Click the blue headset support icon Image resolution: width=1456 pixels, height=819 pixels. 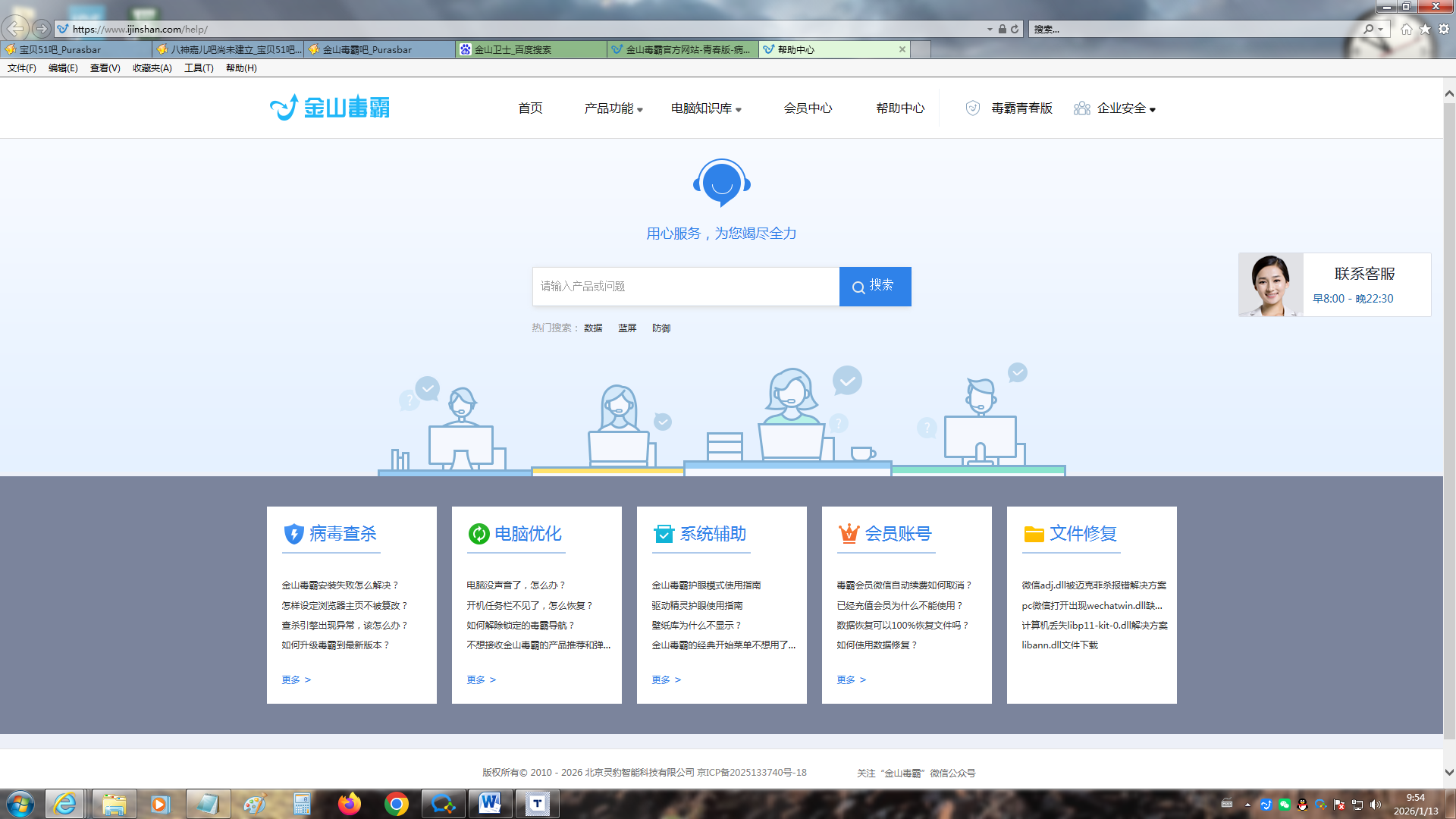(x=721, y=182)
